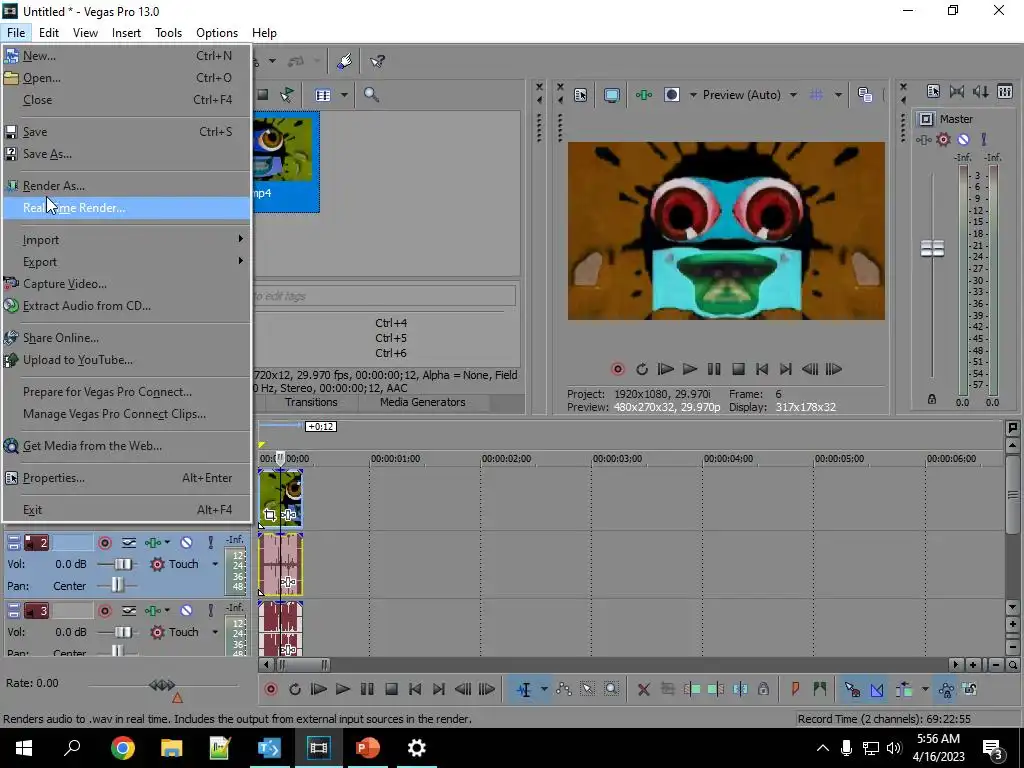The height and width of the screenshot is (768, 1024).
Task: Toggle snapping in timeline toolbar
Action: 852,689
